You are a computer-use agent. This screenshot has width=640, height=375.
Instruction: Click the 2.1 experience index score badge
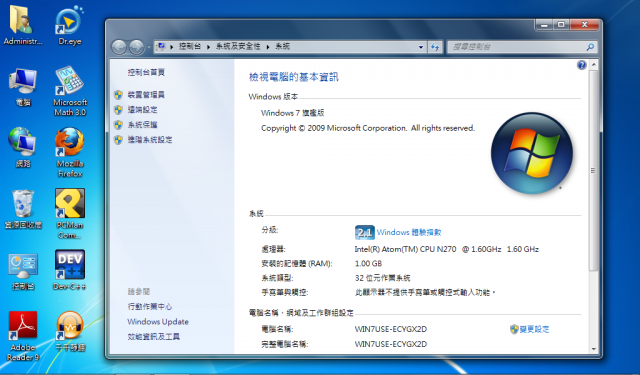coord(364,233)
